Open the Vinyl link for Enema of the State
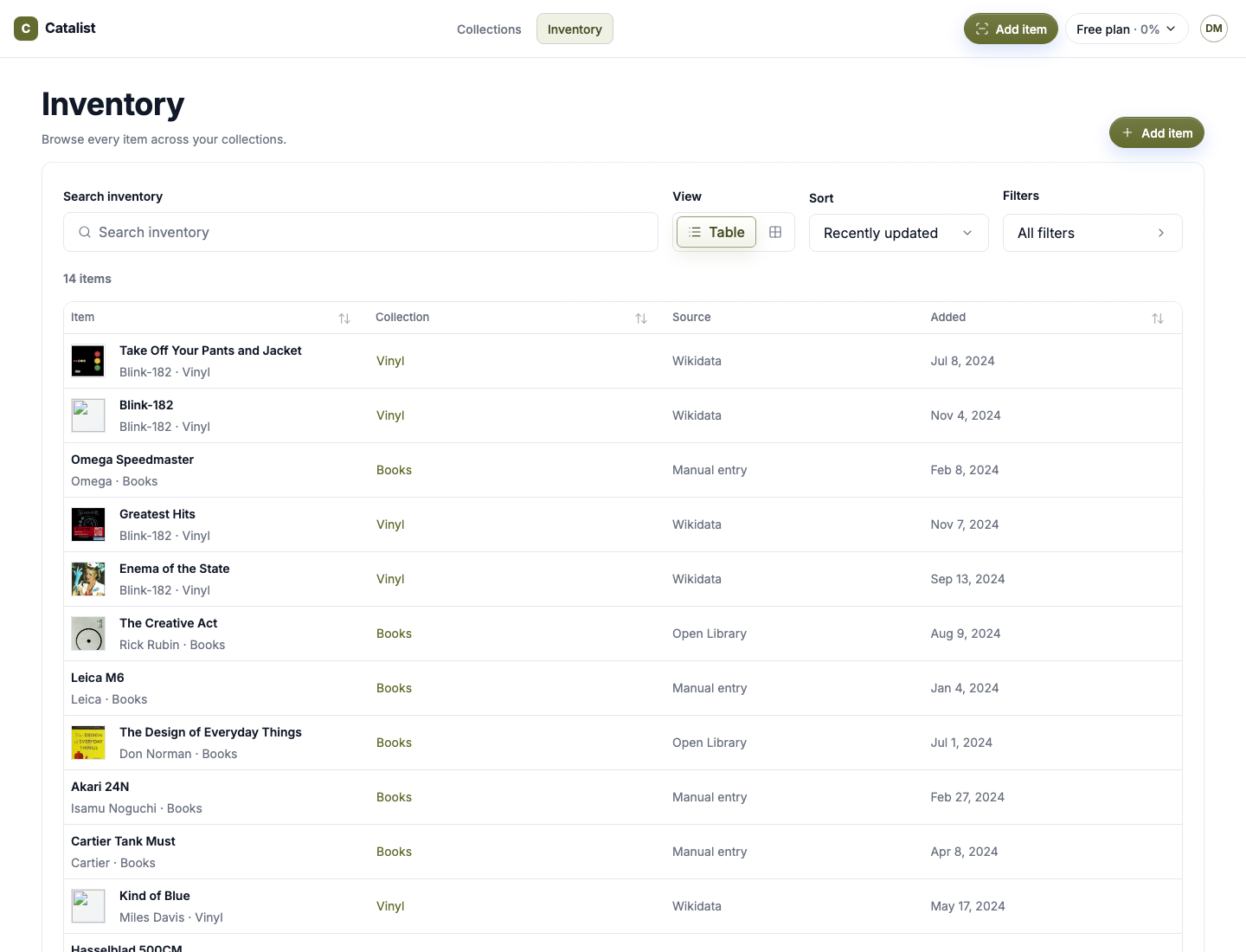This screenshot has height=952, width=1246. coord(390,579)
